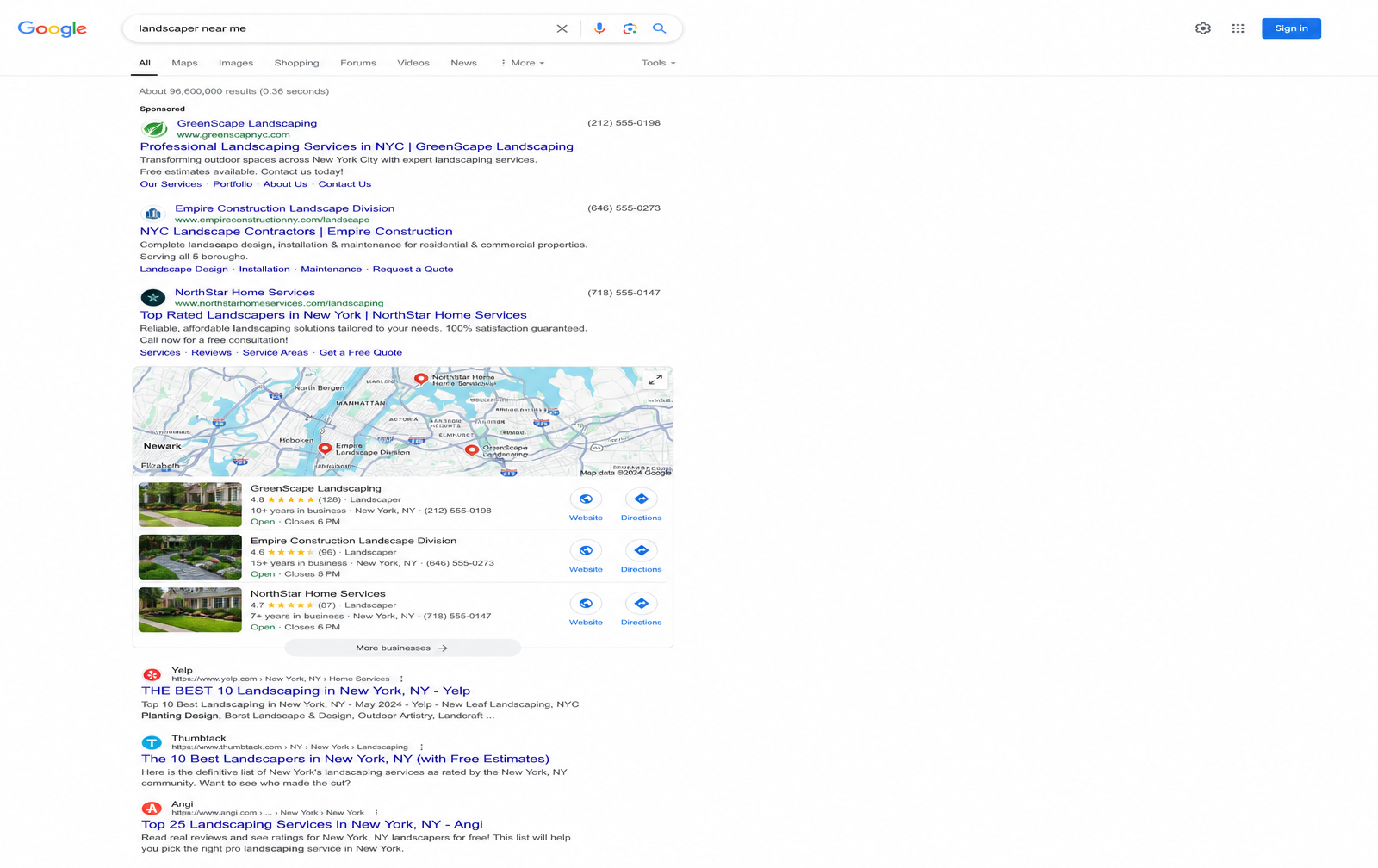
Task: Click Newark label on the map
Action: pos(162,446)
